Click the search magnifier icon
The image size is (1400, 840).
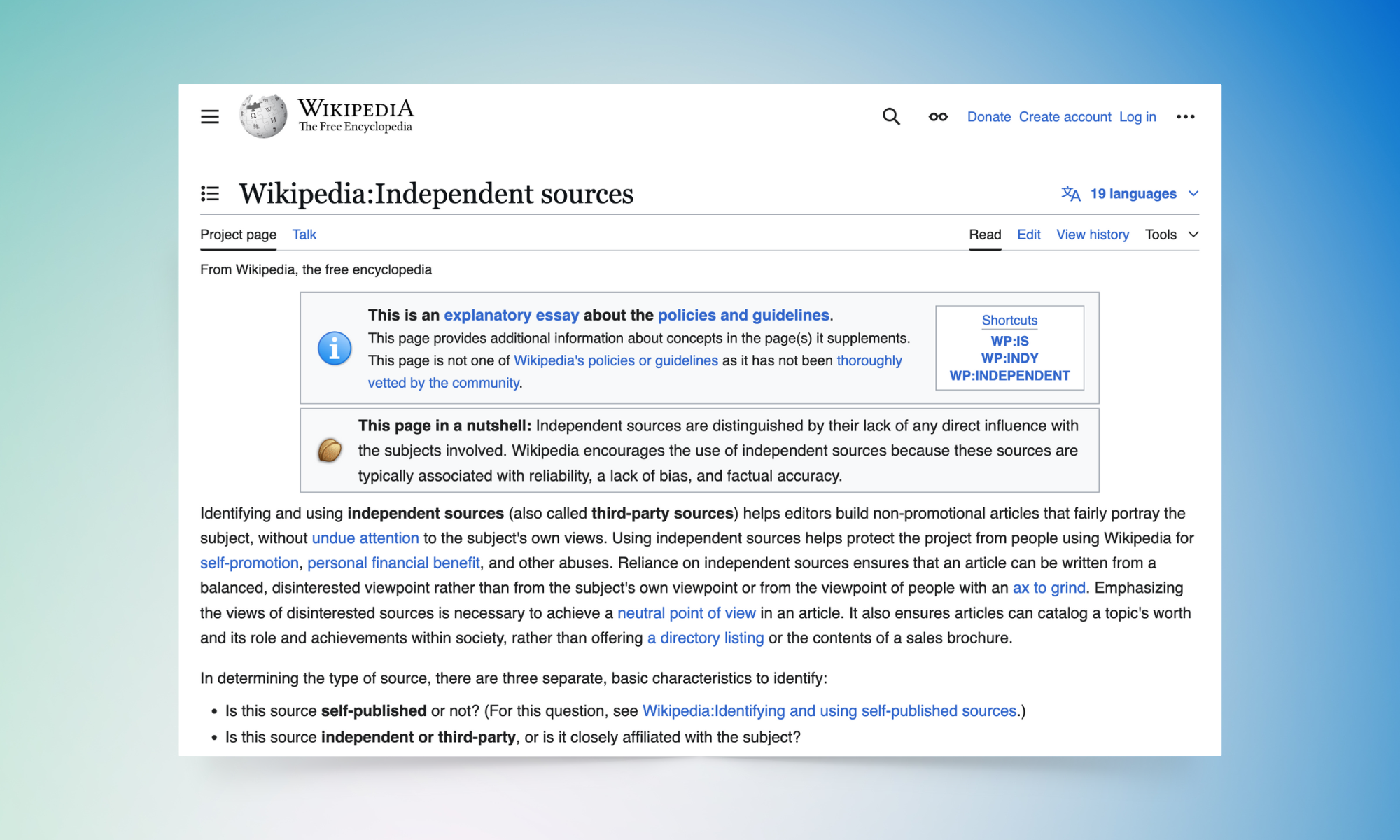coord(891,117)
